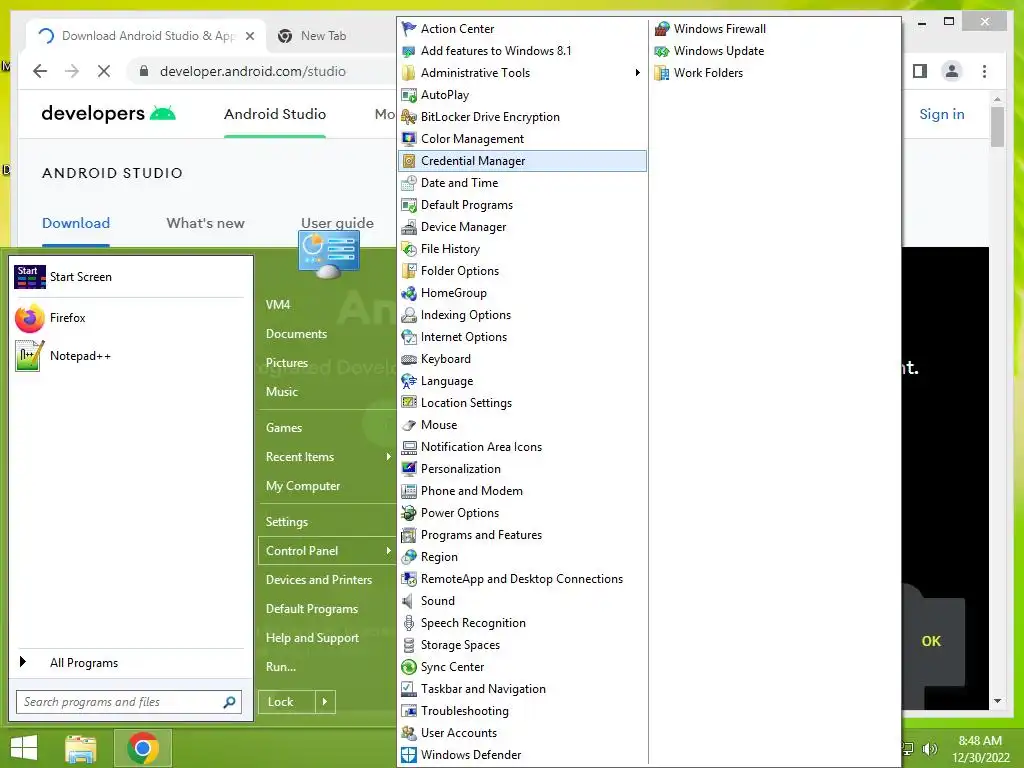
Task: Open the User Accounts icon
Action: [409, 733]
